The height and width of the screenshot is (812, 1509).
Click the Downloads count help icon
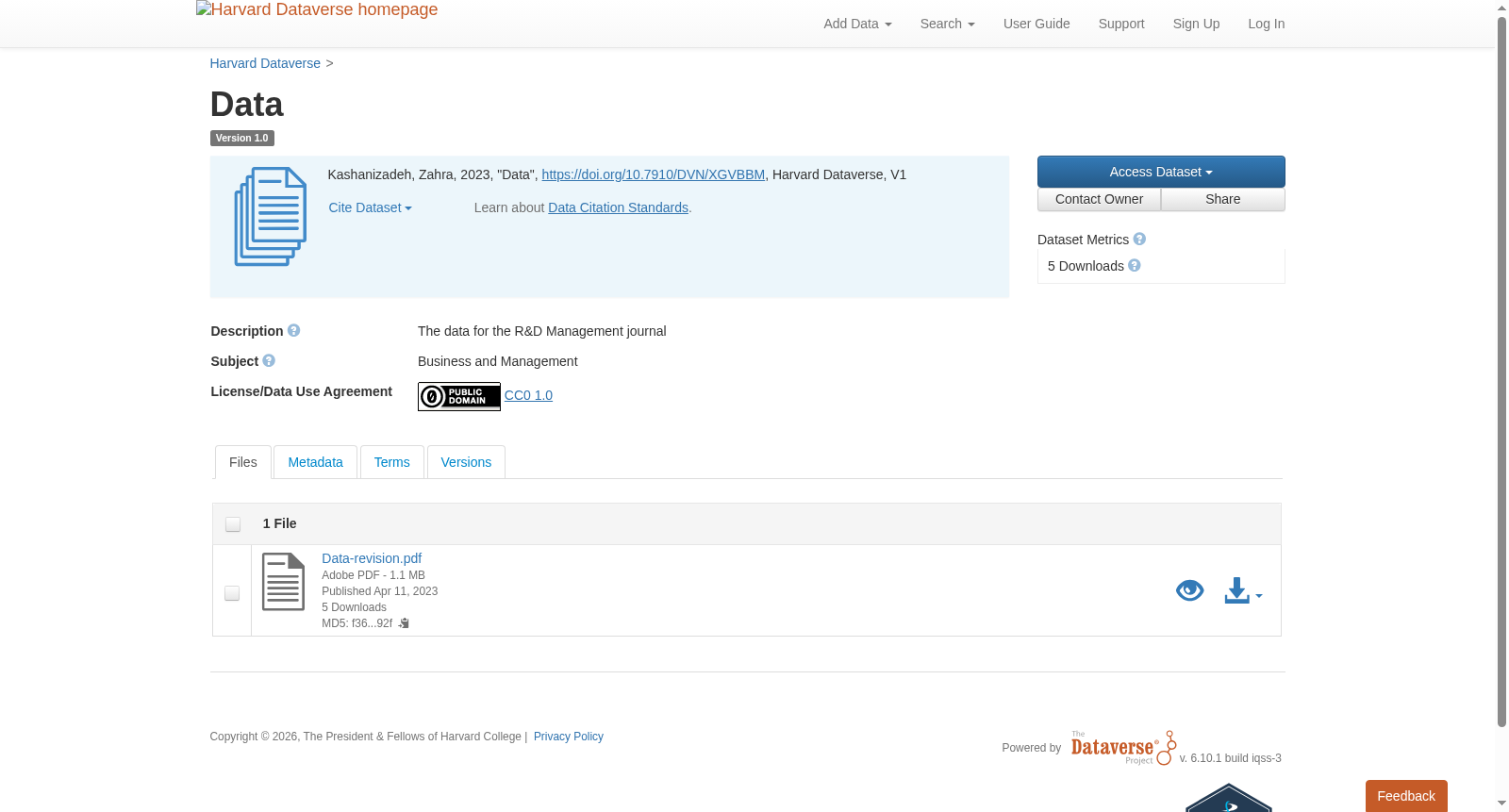coord(1135,266)
